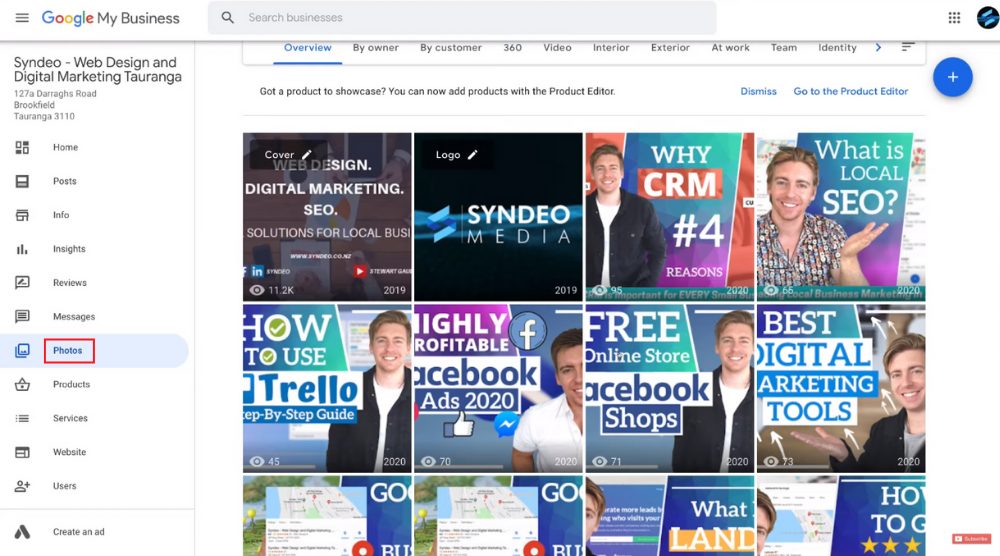Click the search magnifier icon
The image size is (1000, 556).
[228, 18]
